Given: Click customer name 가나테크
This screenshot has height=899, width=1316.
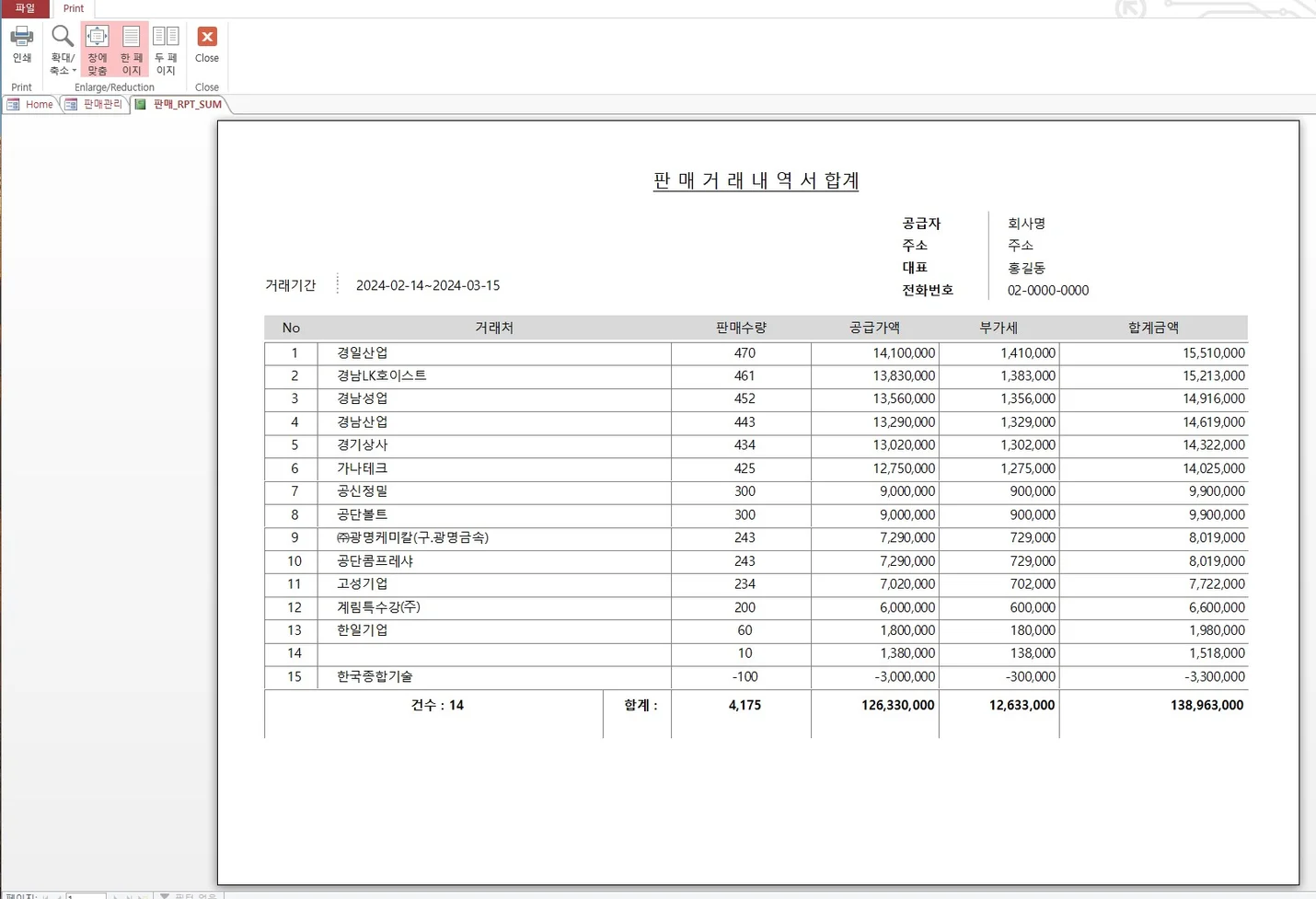Looking at the screenshot, I should click(x=363, y=468).
